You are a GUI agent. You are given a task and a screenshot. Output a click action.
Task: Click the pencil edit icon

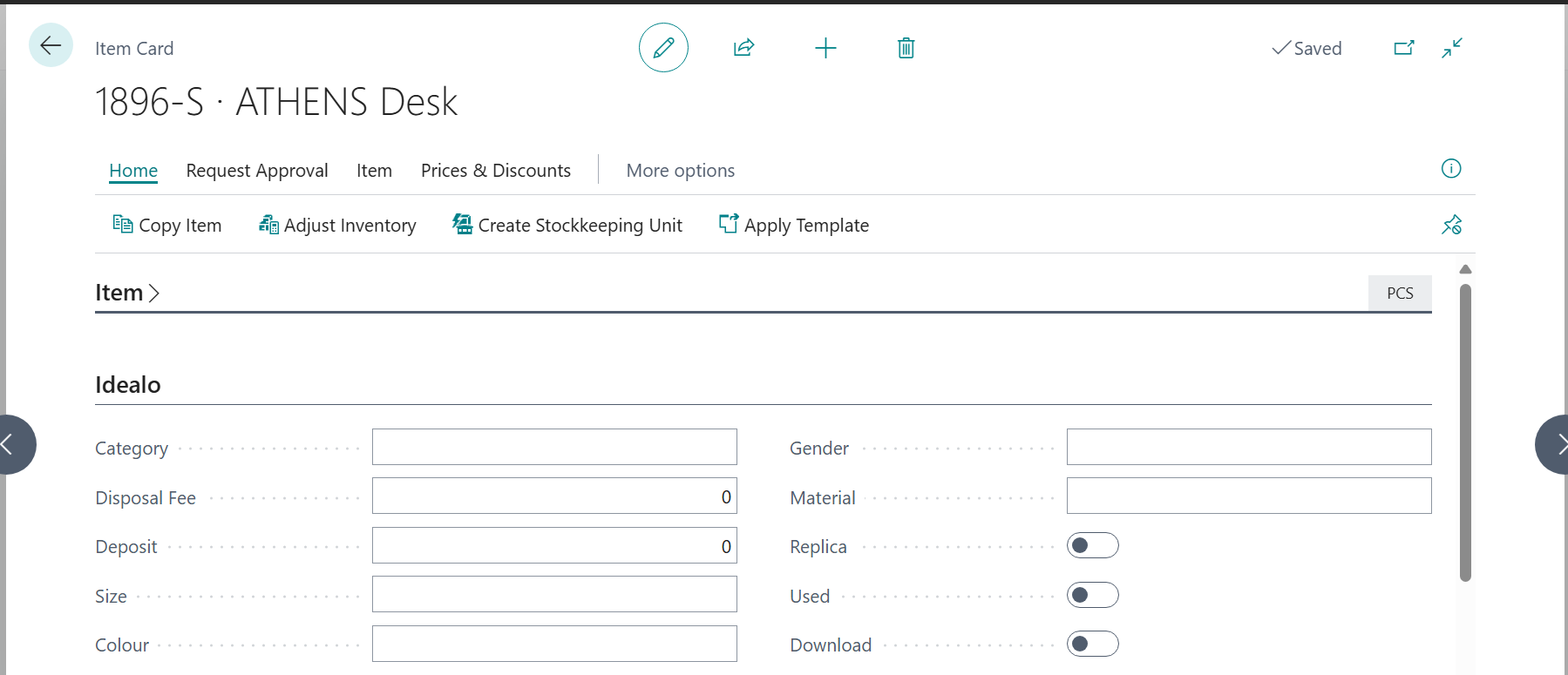click(663, 48)
